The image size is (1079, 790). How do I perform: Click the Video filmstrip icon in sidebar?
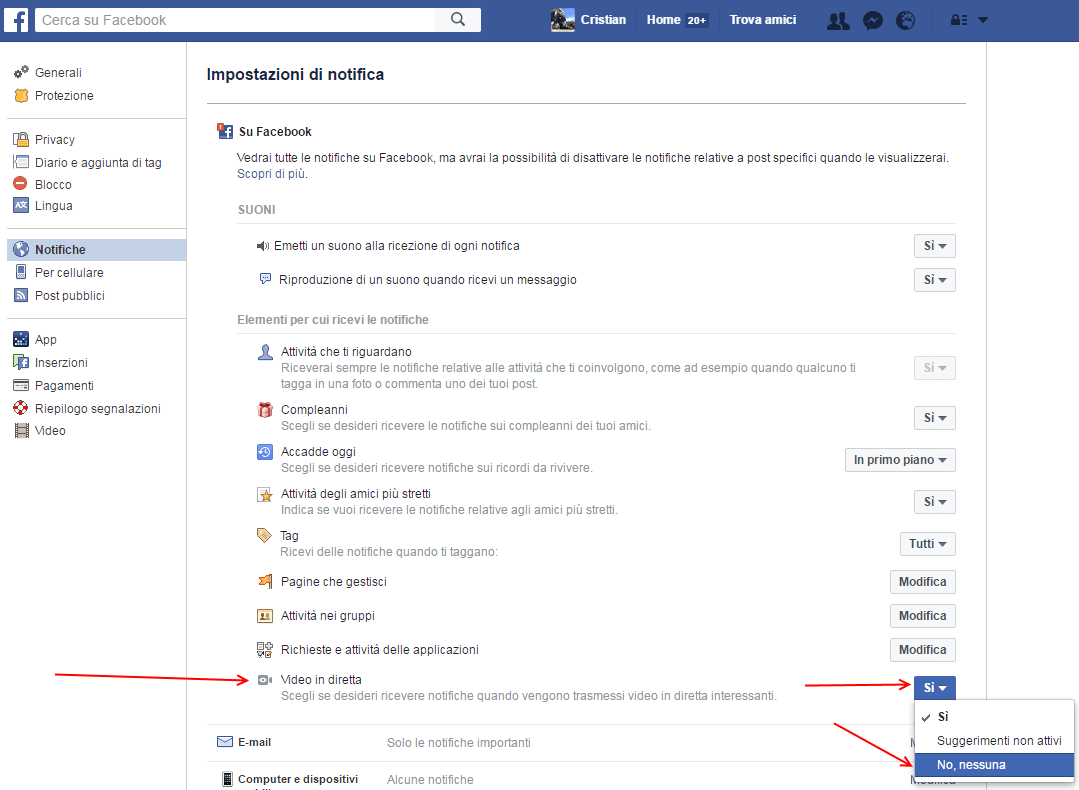click(21, 431)
